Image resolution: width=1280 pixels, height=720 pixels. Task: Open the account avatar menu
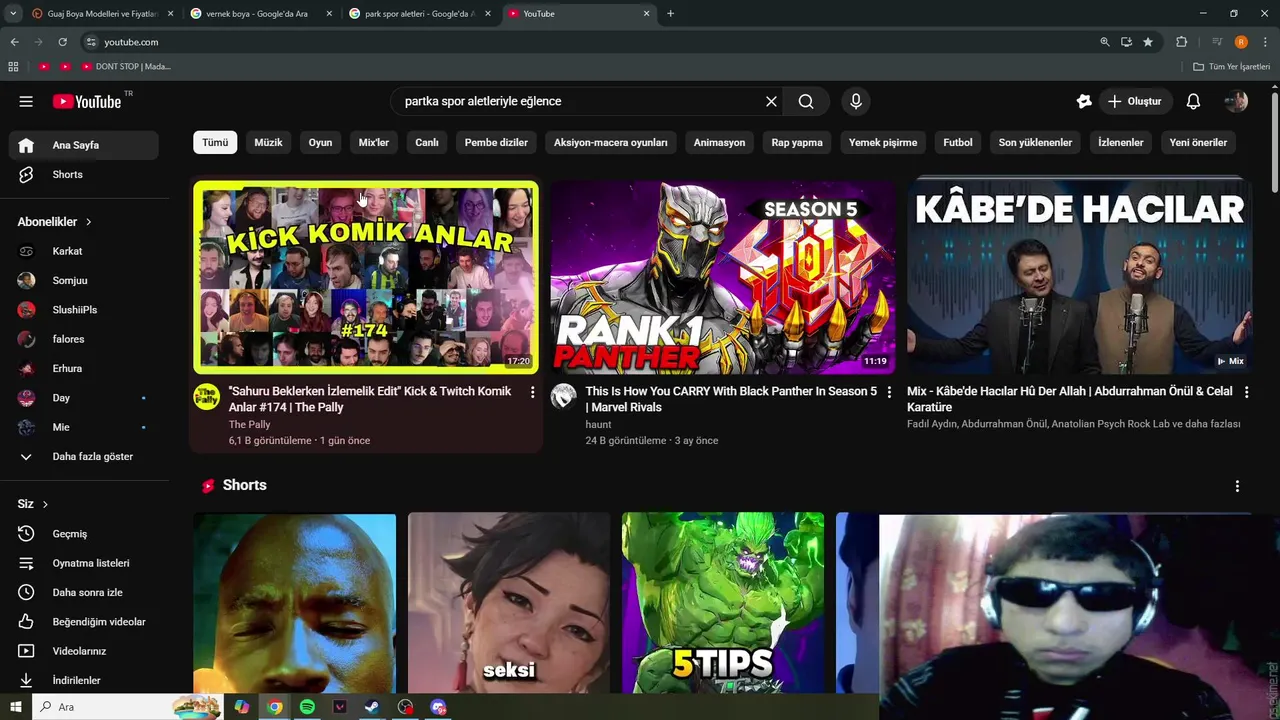coord(1236,101)
